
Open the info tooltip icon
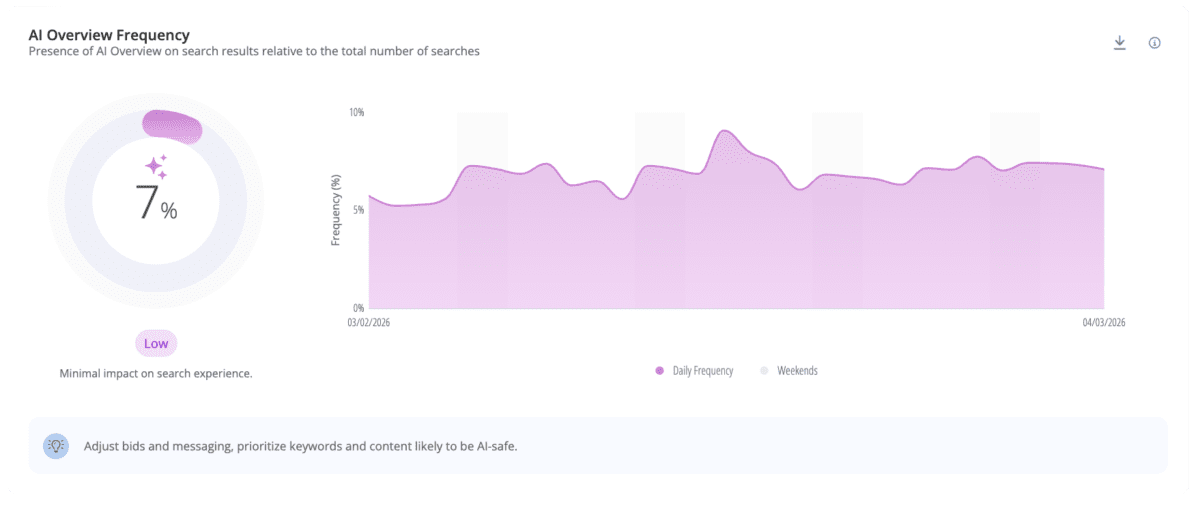1154,43
